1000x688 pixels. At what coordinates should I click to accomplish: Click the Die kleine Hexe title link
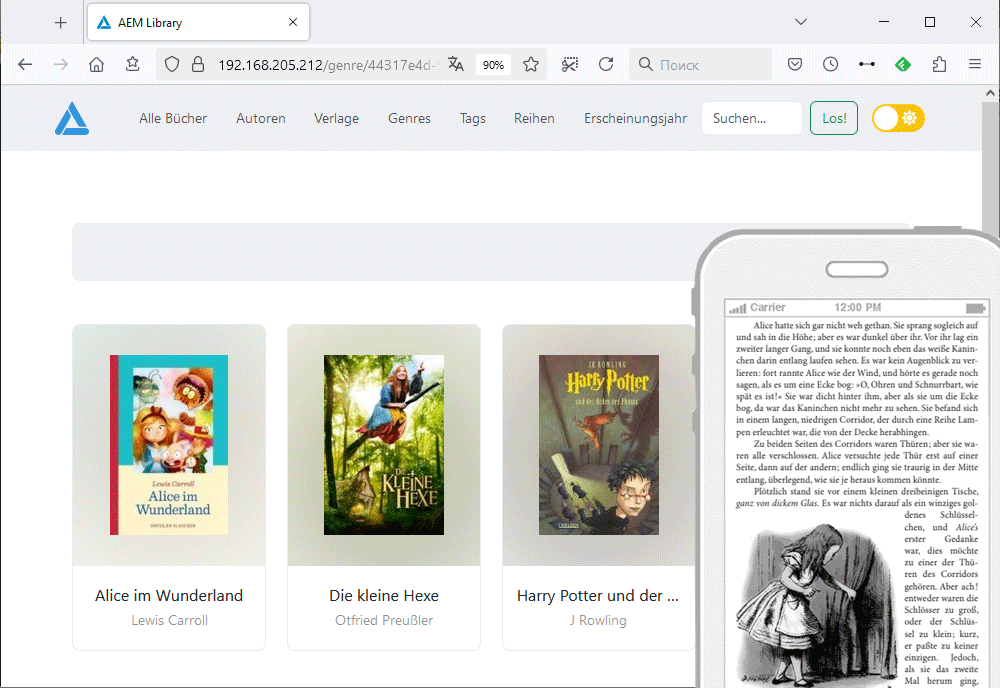click(384, 595)
